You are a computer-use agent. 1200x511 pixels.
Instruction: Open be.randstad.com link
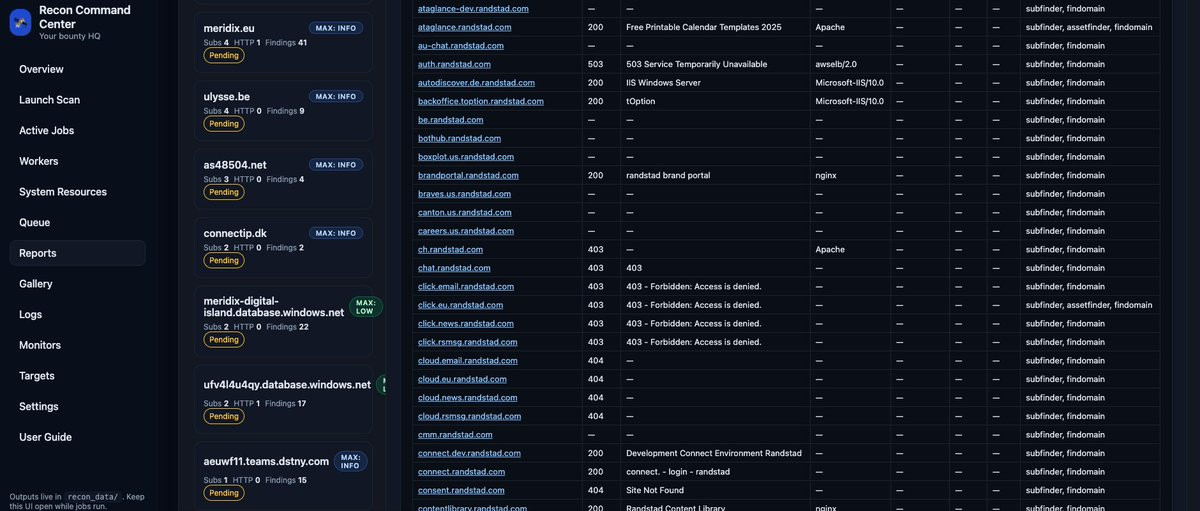tap(450, 119)
